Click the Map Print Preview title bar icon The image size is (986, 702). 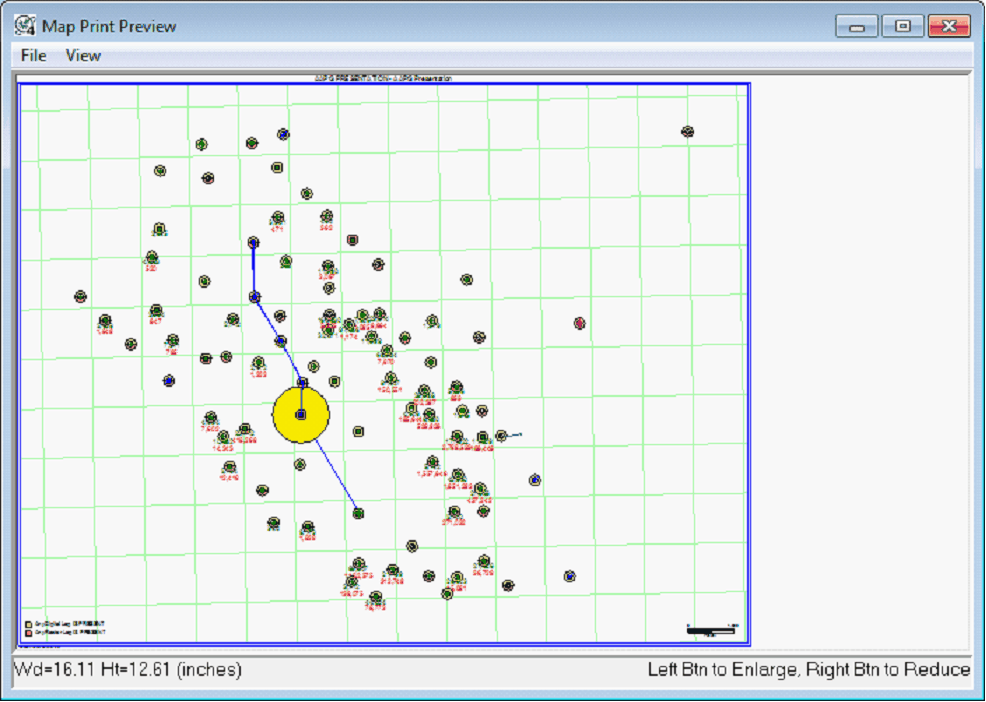[25, 25]
